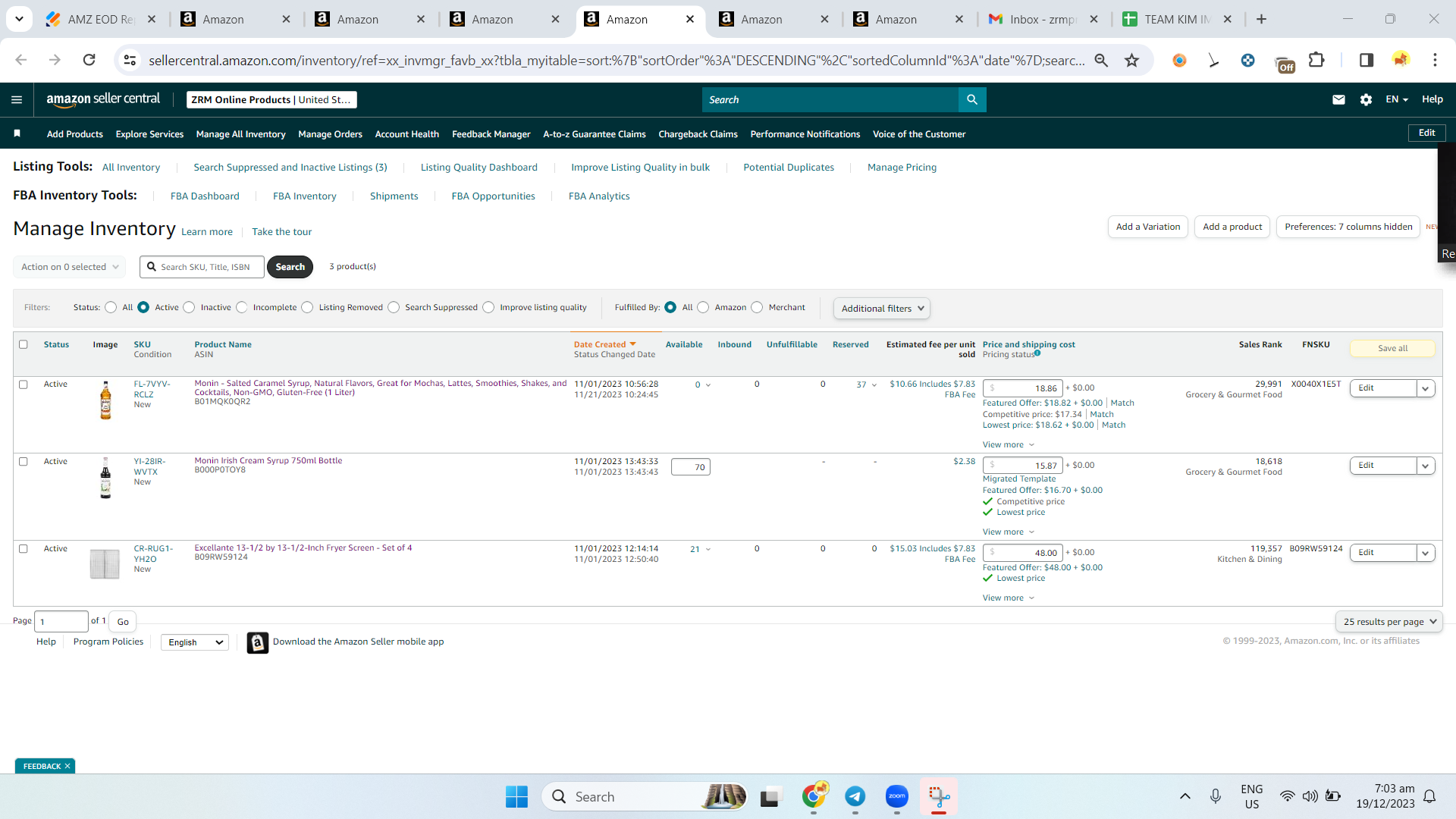The image size is (1456, 819).
Task: Open Telegram from the taskbar
Action: coord(855,796)
